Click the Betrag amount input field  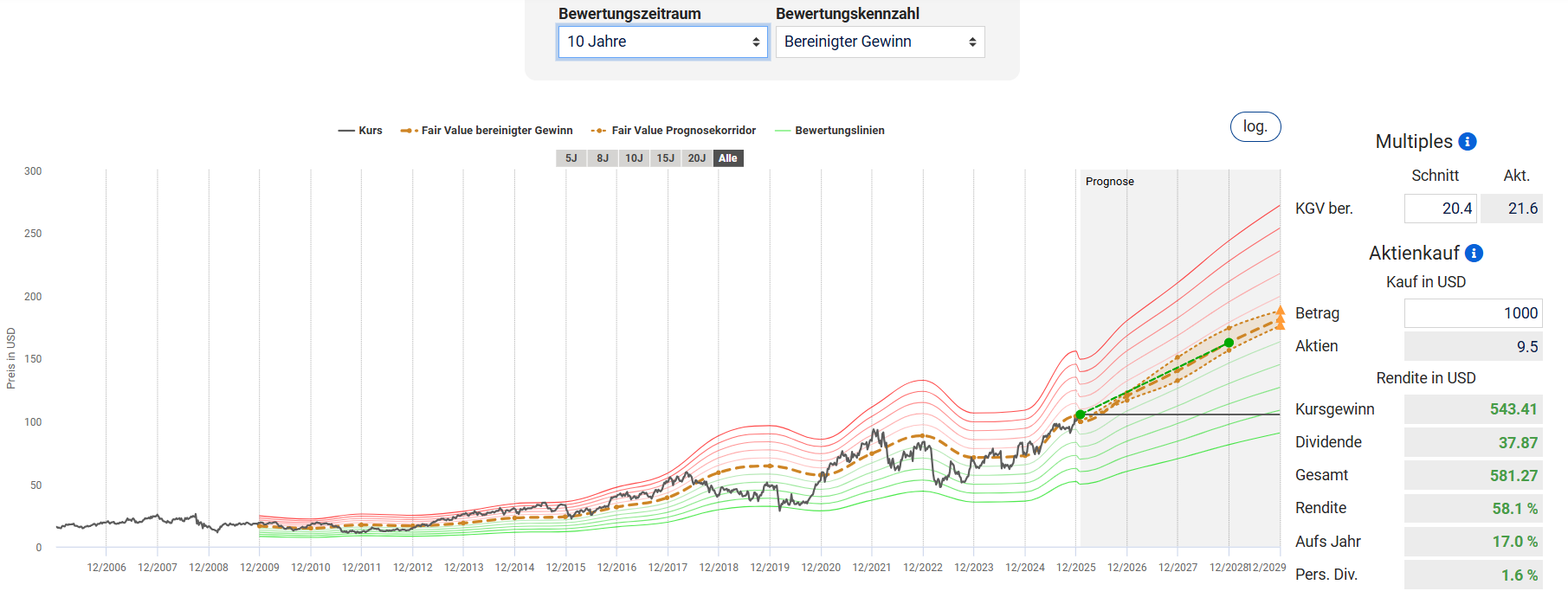coord(1473,313)
